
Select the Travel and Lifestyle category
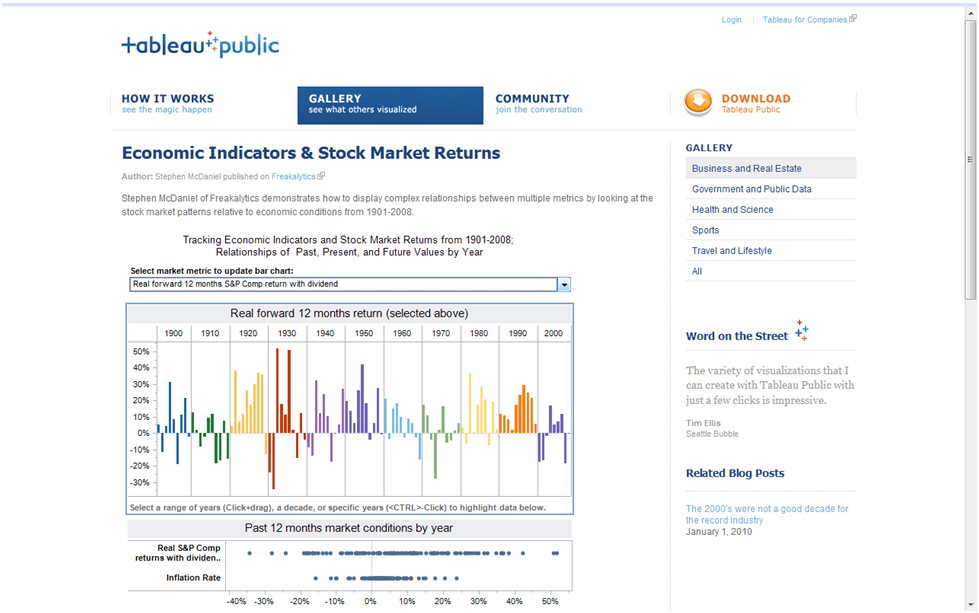733,250
